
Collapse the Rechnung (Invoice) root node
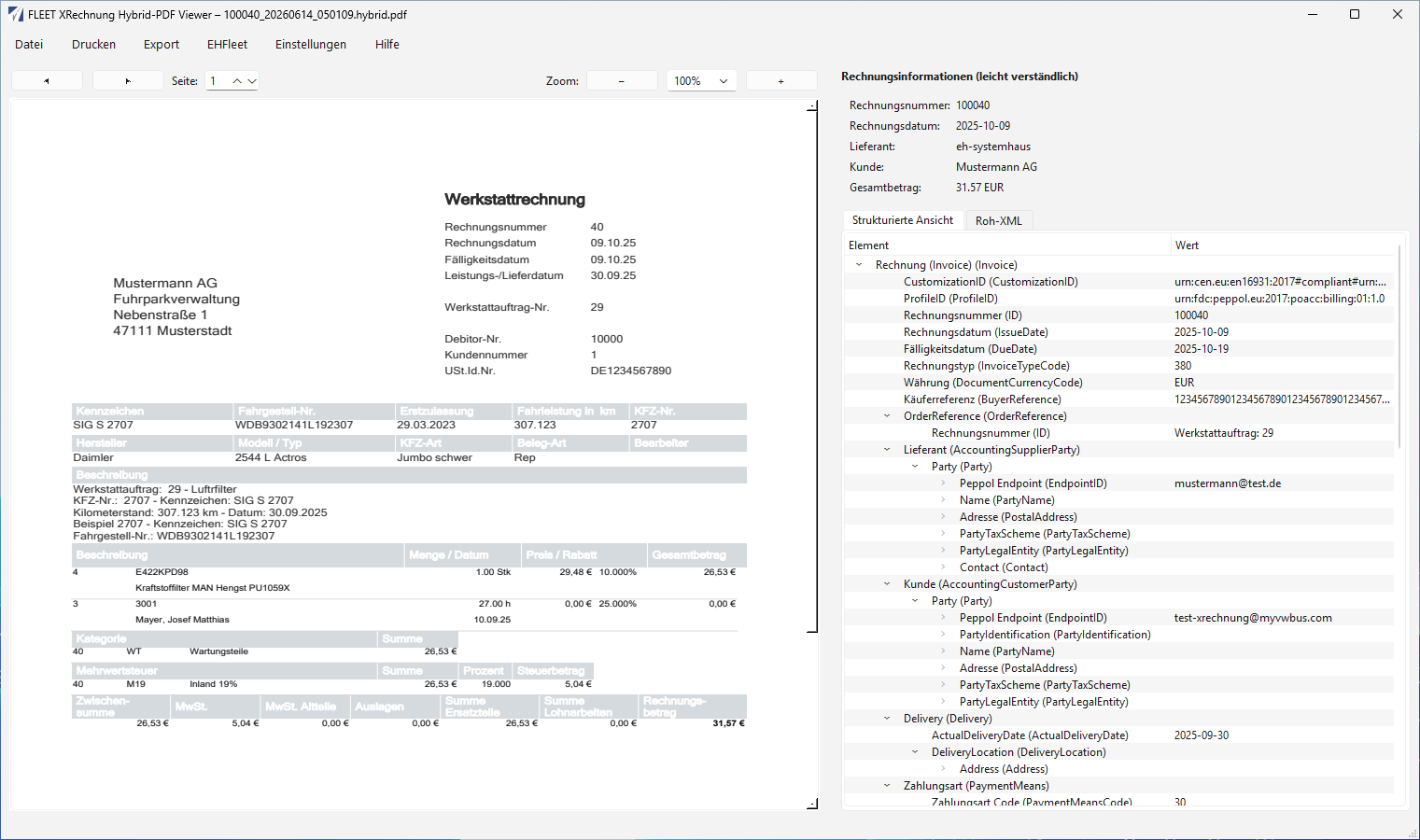click(859, 265)
